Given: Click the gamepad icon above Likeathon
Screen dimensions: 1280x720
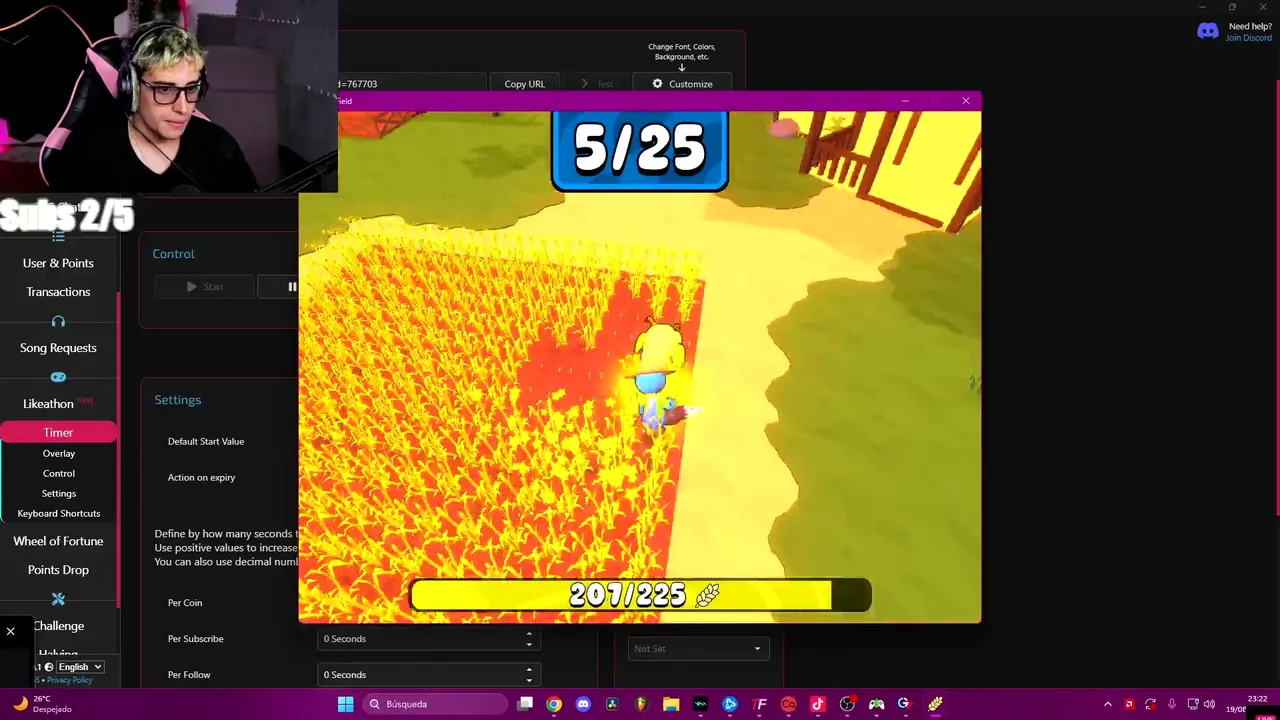Looking at the screenshot, I should click(x=58, y=377).
